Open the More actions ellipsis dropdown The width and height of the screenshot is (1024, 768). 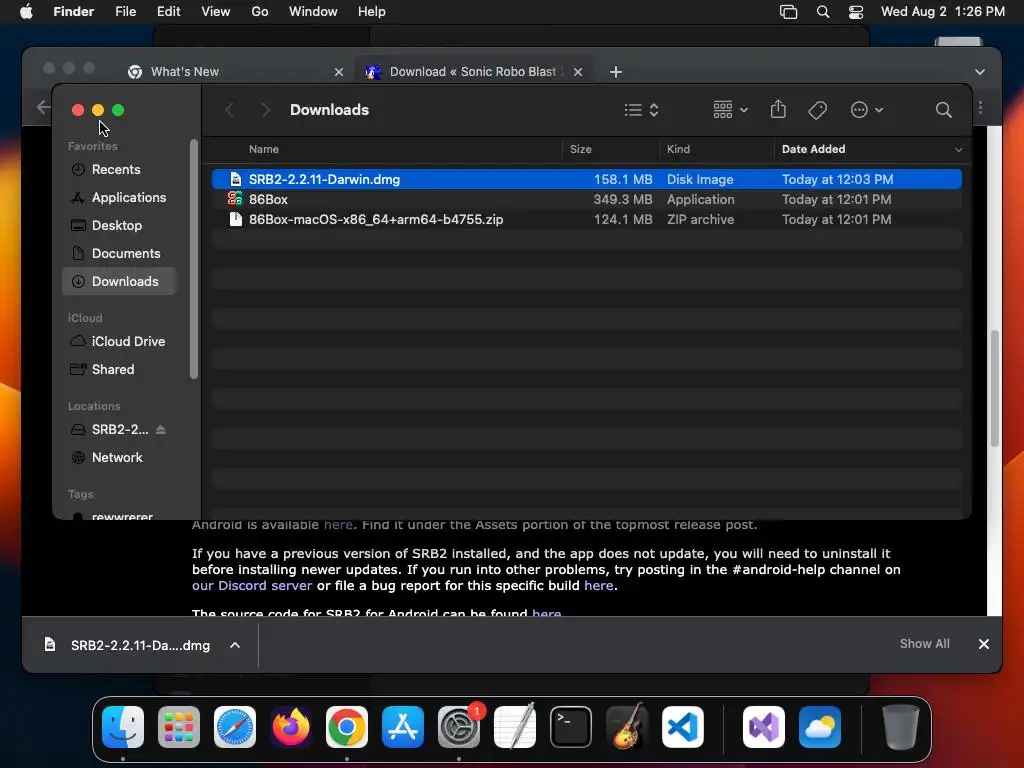coord(867,110)
